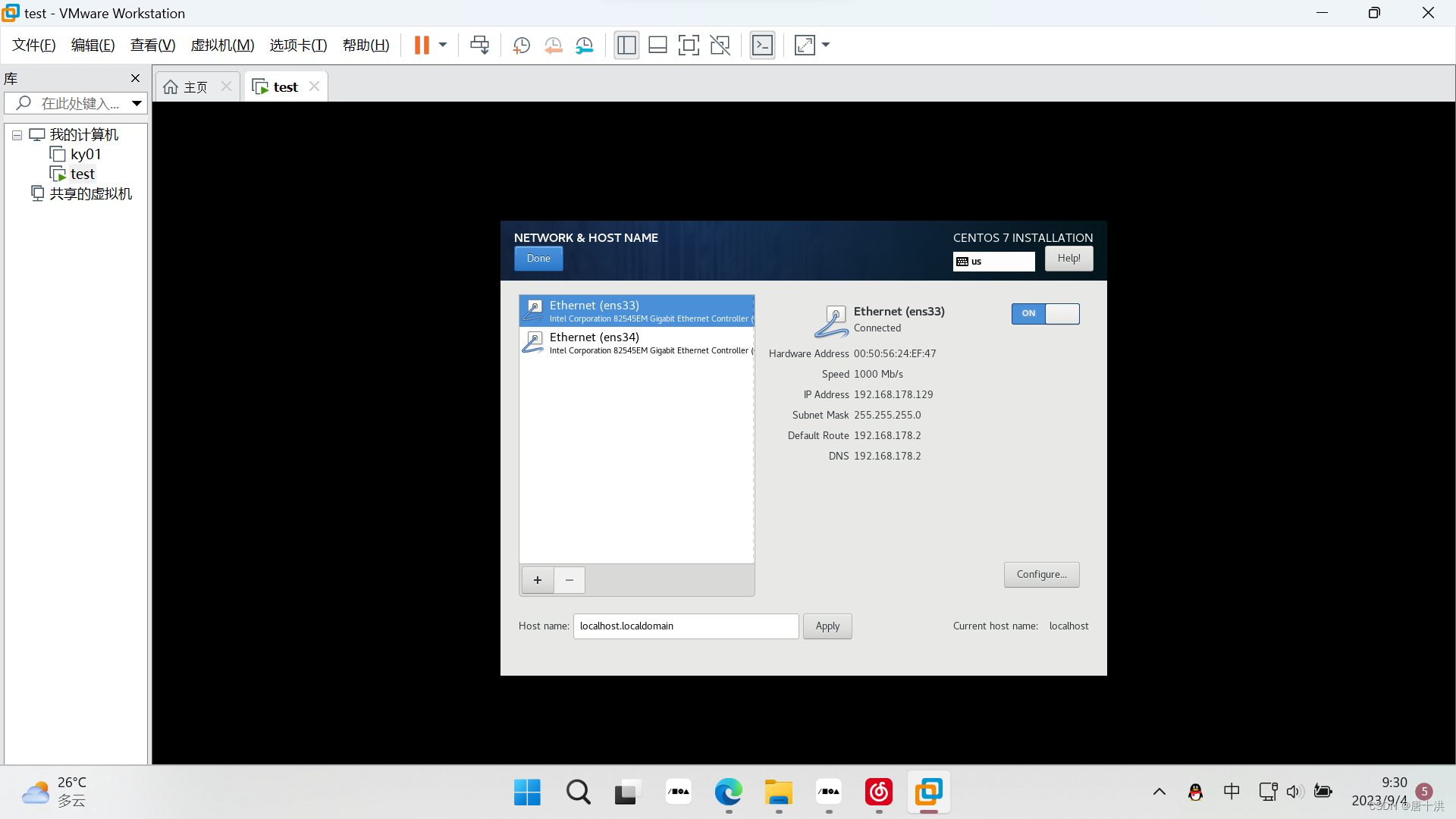Open the console view icon
Screen dimensions: 1456x819
point(762,45)
